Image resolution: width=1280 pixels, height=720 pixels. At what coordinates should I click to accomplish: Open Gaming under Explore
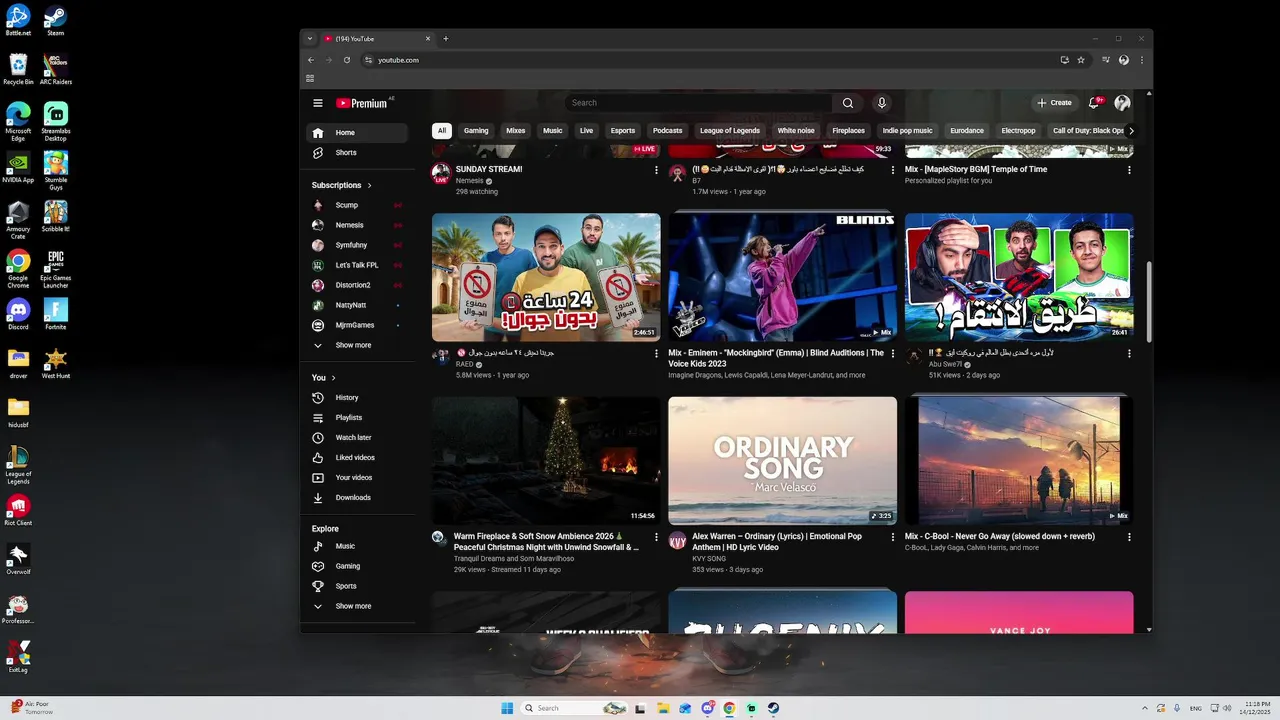(x=357, y=566)
